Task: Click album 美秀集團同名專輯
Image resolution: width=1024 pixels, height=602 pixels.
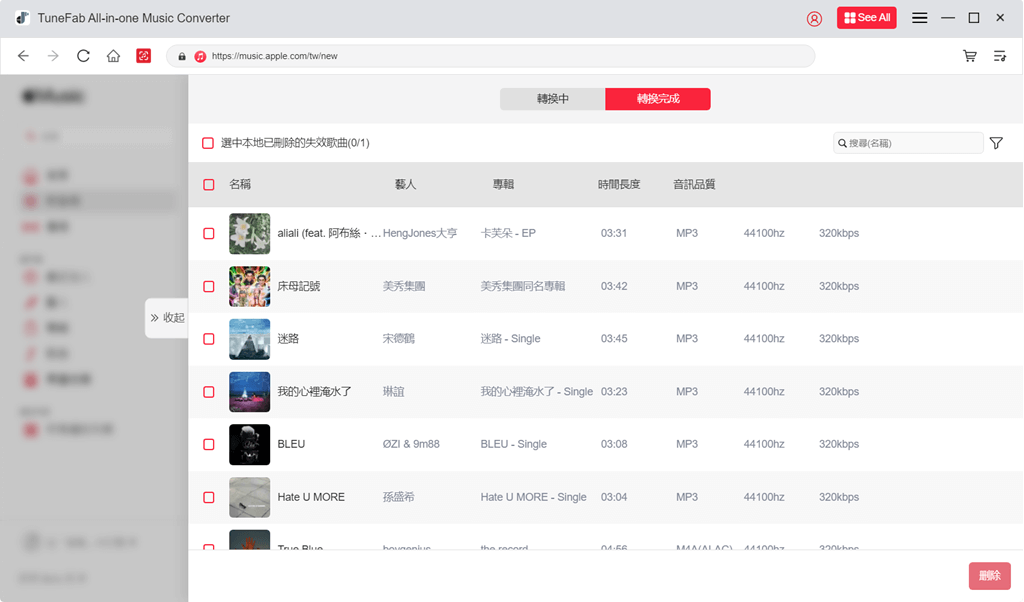Action: 522,286
